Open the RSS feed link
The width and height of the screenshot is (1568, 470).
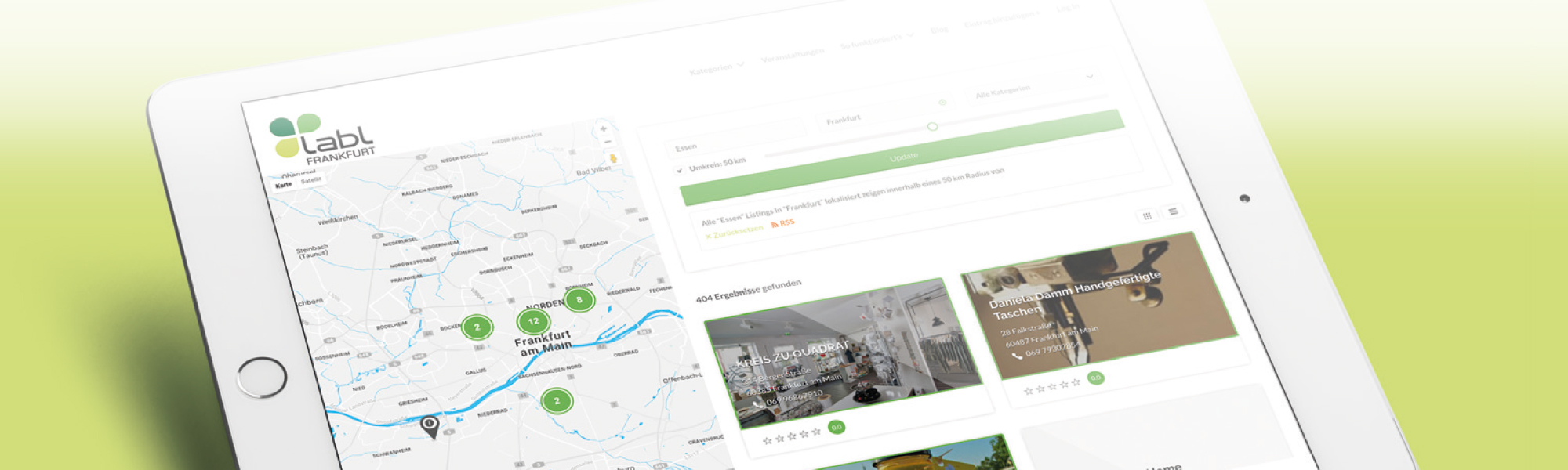(782, 223)
